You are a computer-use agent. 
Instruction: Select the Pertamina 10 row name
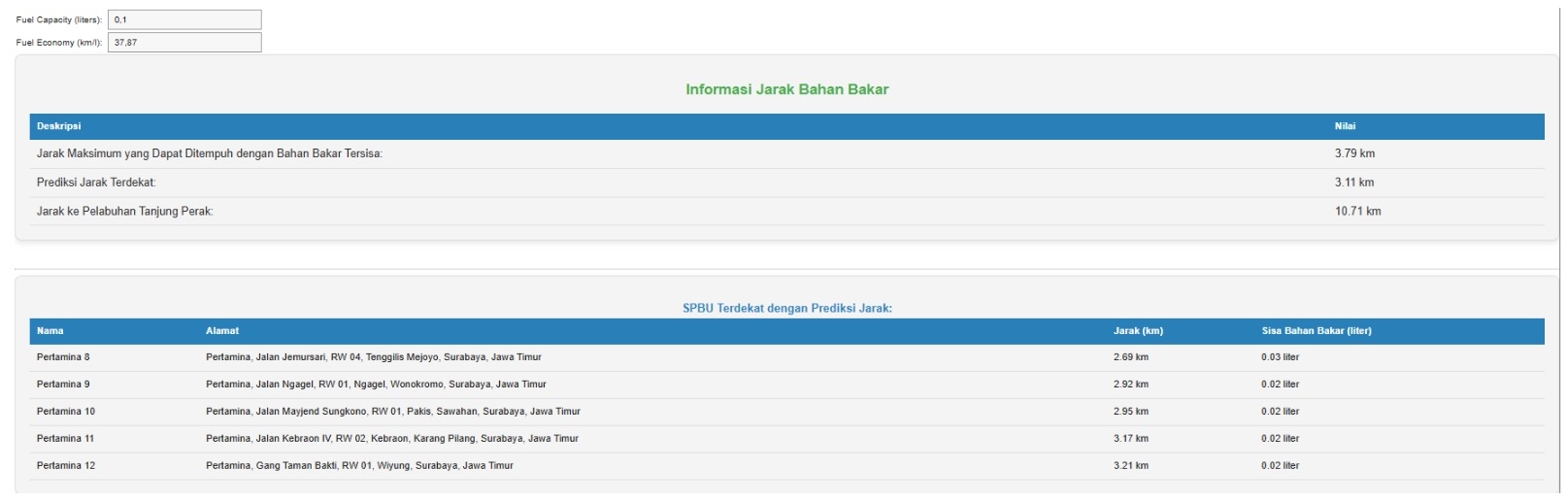pos(66,412)
